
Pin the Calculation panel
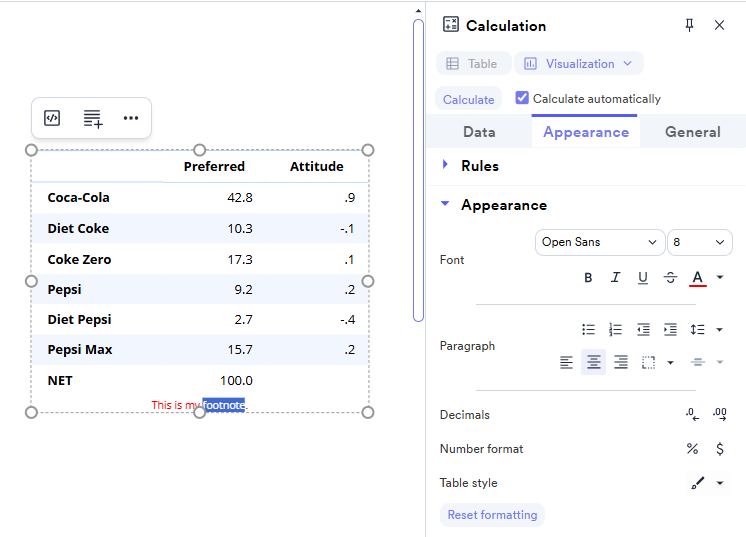coord(689,26)
